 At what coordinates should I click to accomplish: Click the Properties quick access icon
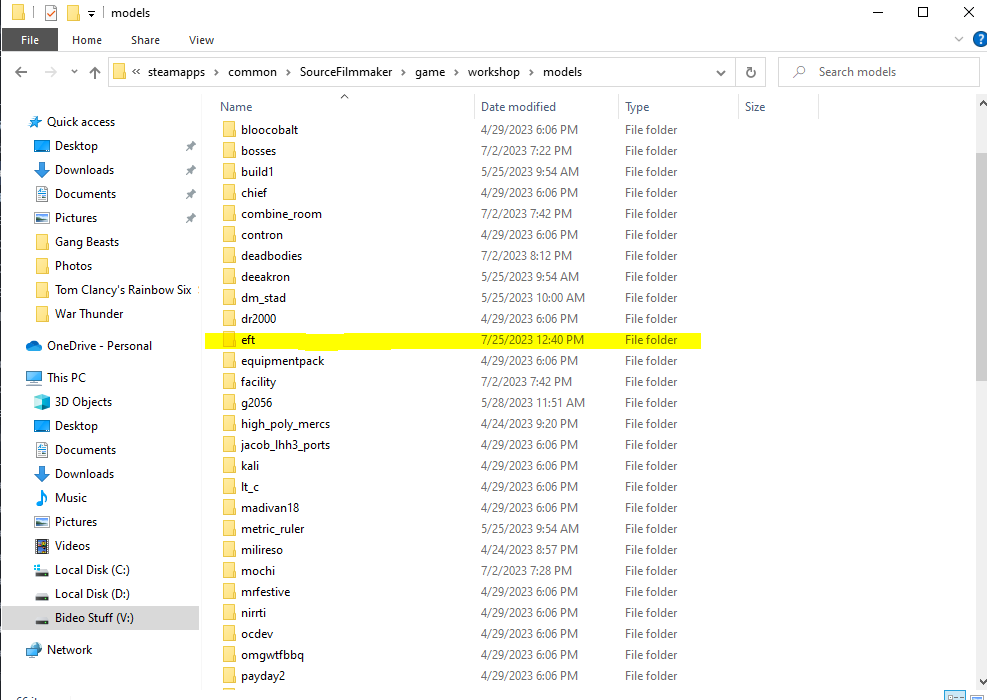[51, 13]
